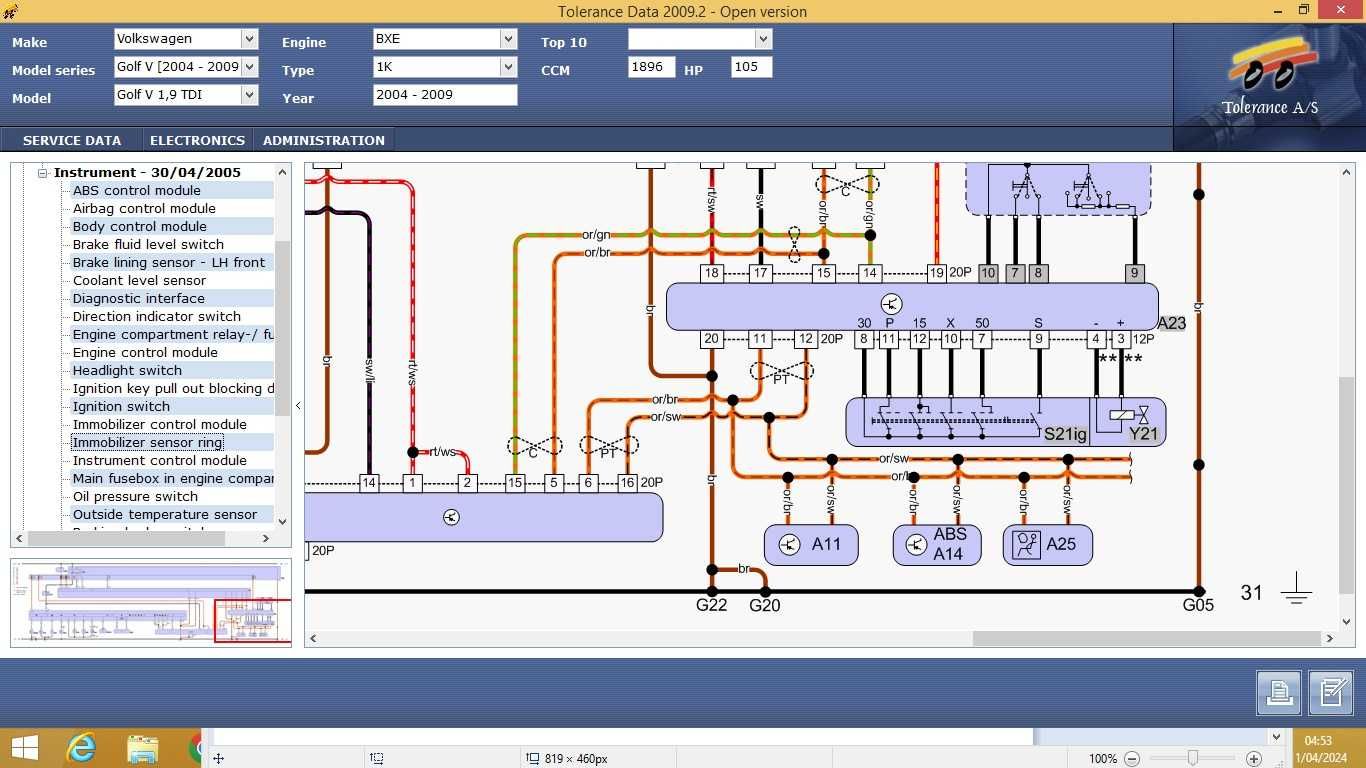Image resolution: width=1366 pixels, height=768 pixels.
Task: Click tree panel scroll down arrow
Action: coord(282,521)
